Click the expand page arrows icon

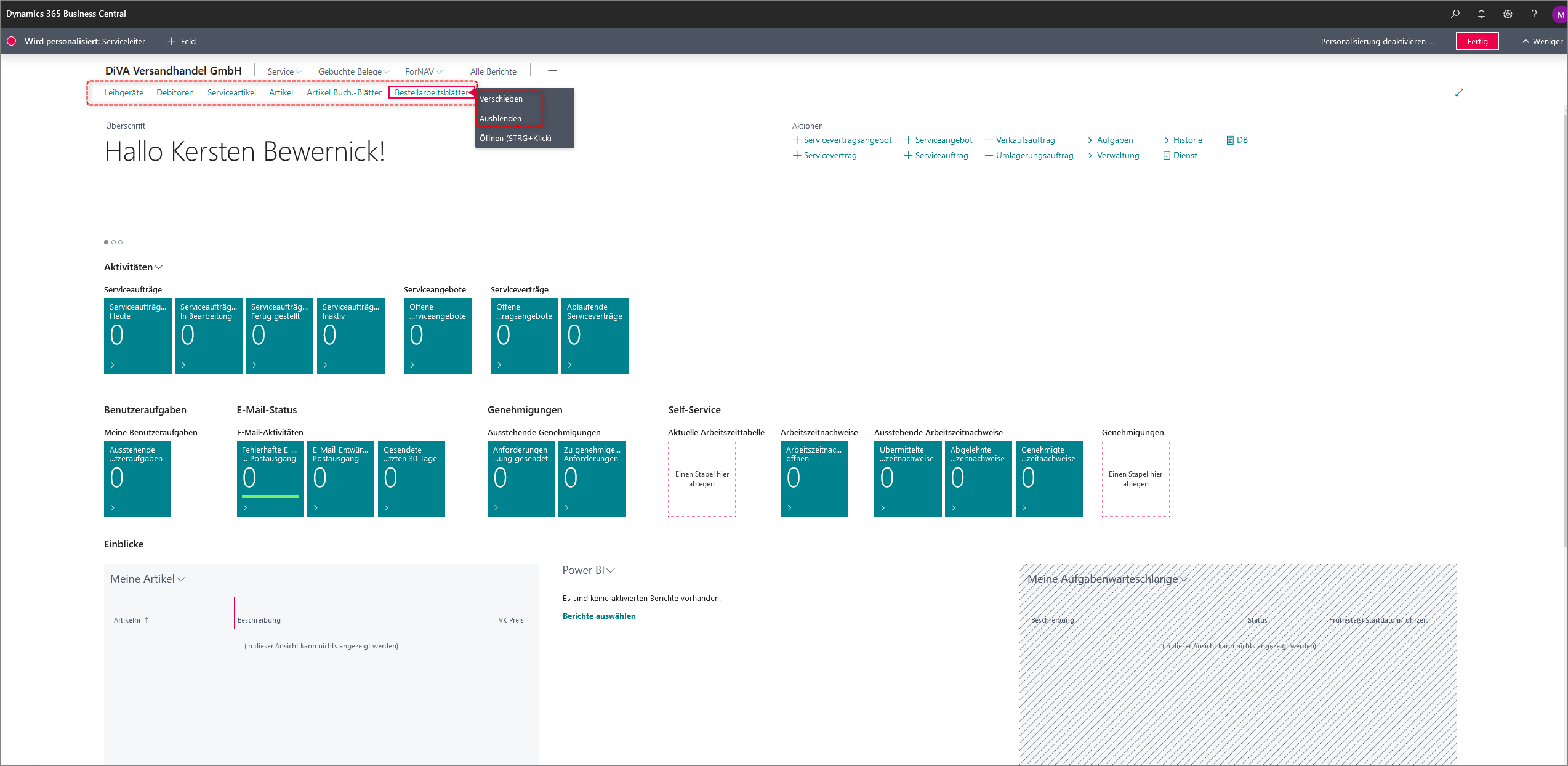[x=1459, y=92]
